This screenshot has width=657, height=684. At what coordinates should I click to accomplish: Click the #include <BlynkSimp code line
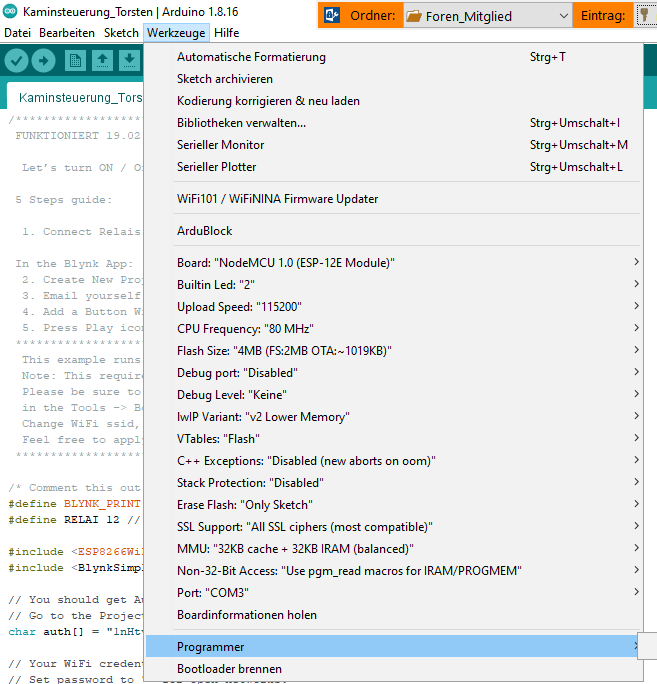point(76,568)
